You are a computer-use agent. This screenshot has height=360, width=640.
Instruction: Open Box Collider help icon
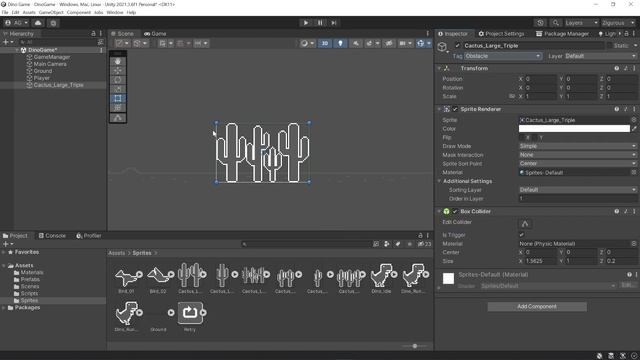point(616,211)
